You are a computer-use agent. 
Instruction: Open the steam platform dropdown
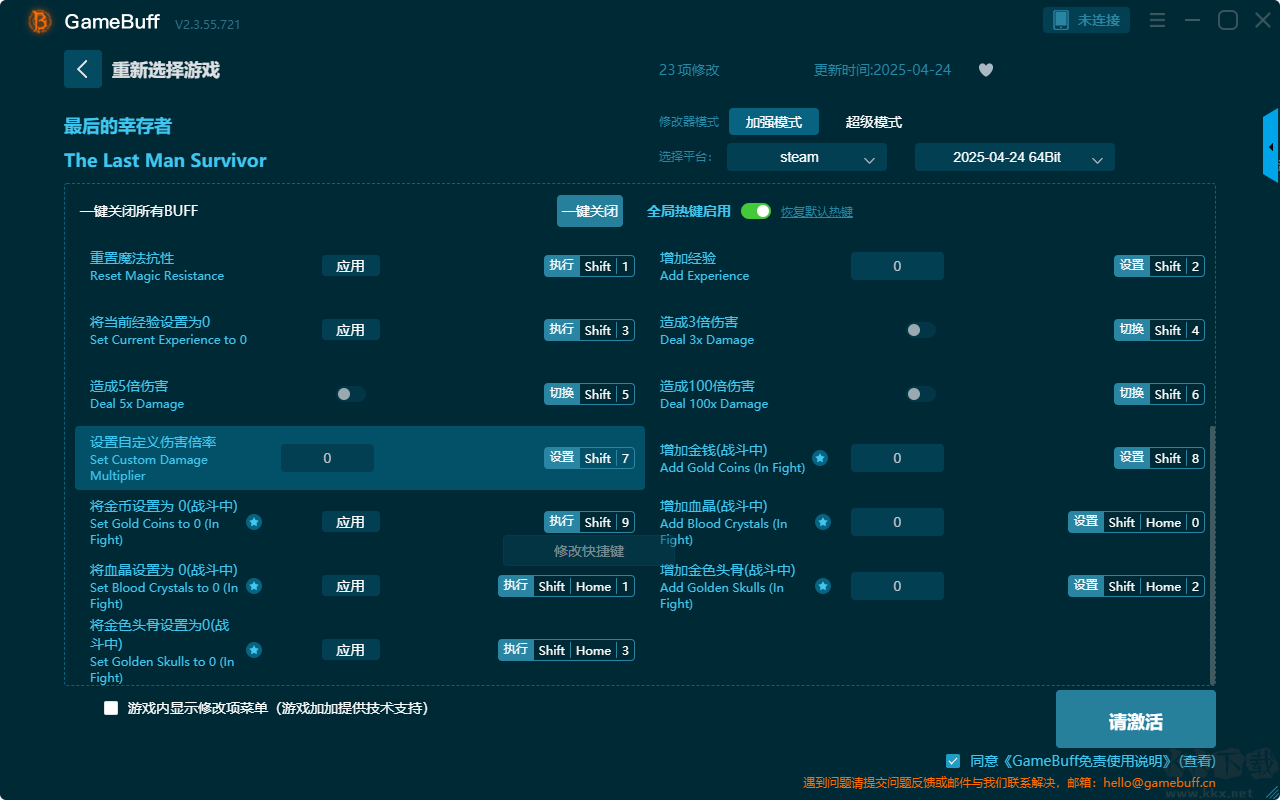pyautogui.click(x=807, y=158)
